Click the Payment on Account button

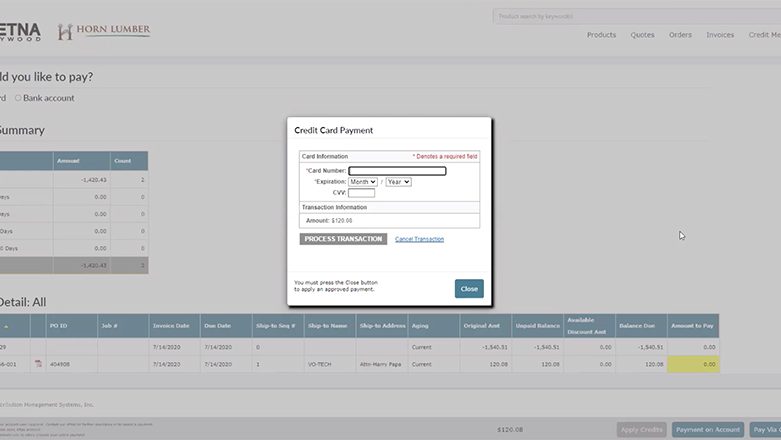[707, 429]
